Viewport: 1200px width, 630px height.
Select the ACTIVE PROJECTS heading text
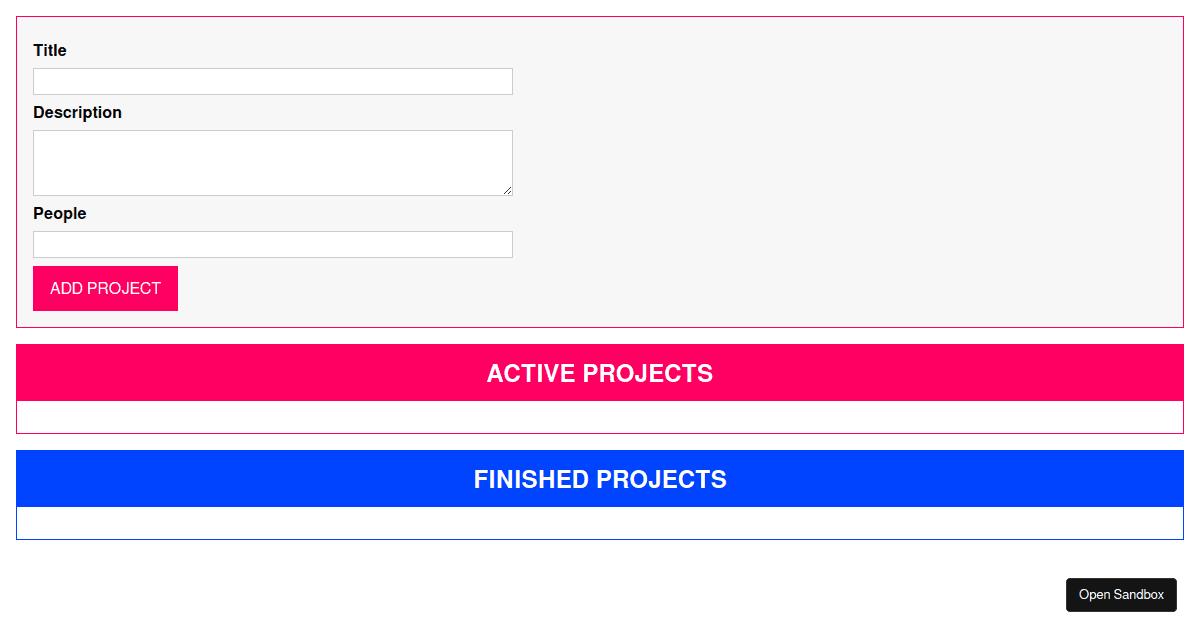click(600, 374)
